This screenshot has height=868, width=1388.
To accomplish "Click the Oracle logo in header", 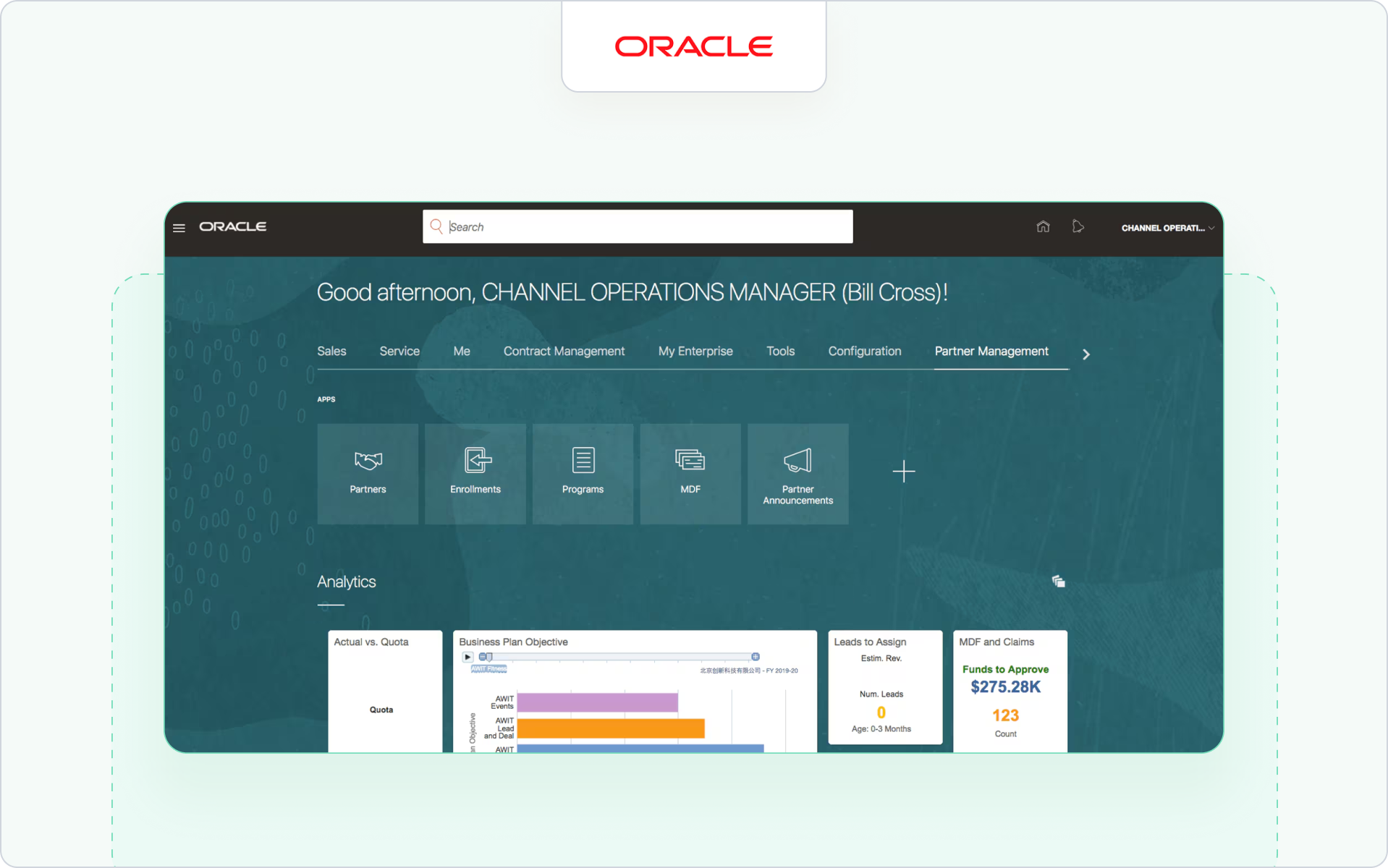I will 233,227.
